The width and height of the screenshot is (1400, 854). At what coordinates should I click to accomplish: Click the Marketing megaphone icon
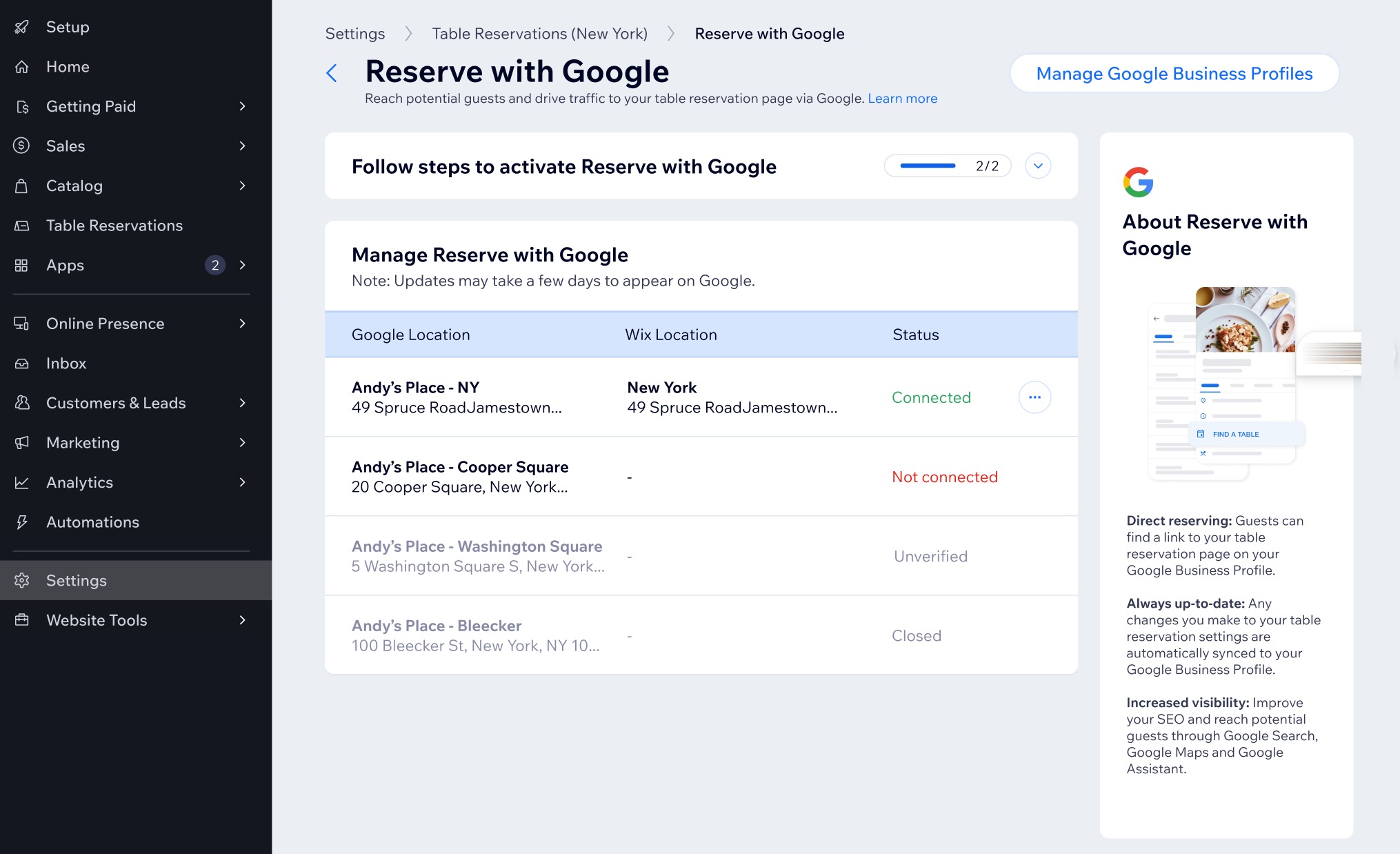point(22,443)
